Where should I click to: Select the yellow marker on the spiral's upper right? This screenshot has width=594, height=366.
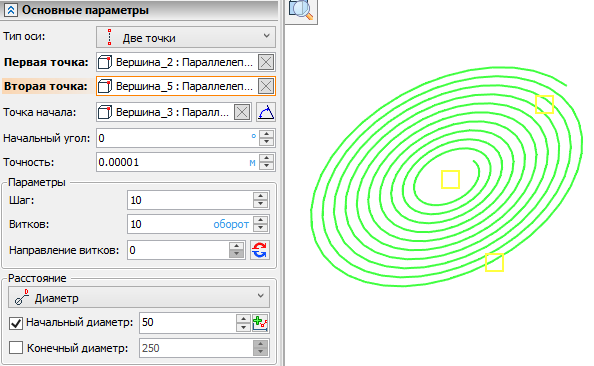click(x=544, y=104)
